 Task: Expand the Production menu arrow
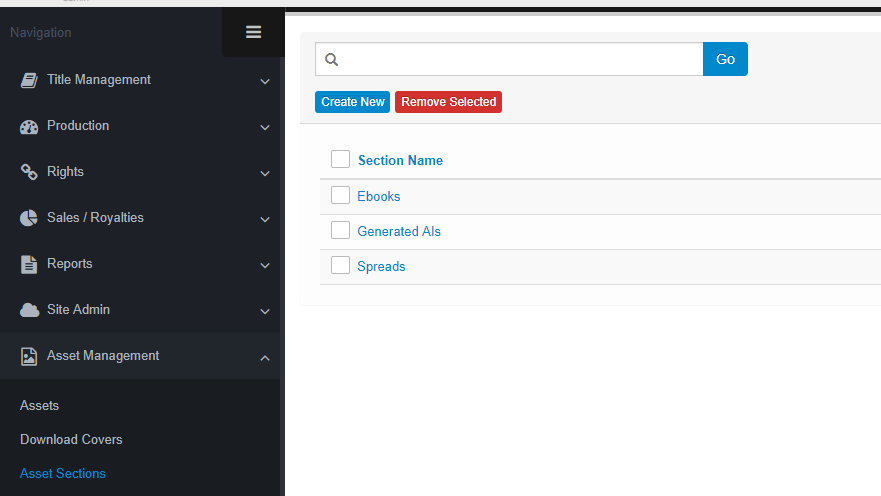coord(265,127)
